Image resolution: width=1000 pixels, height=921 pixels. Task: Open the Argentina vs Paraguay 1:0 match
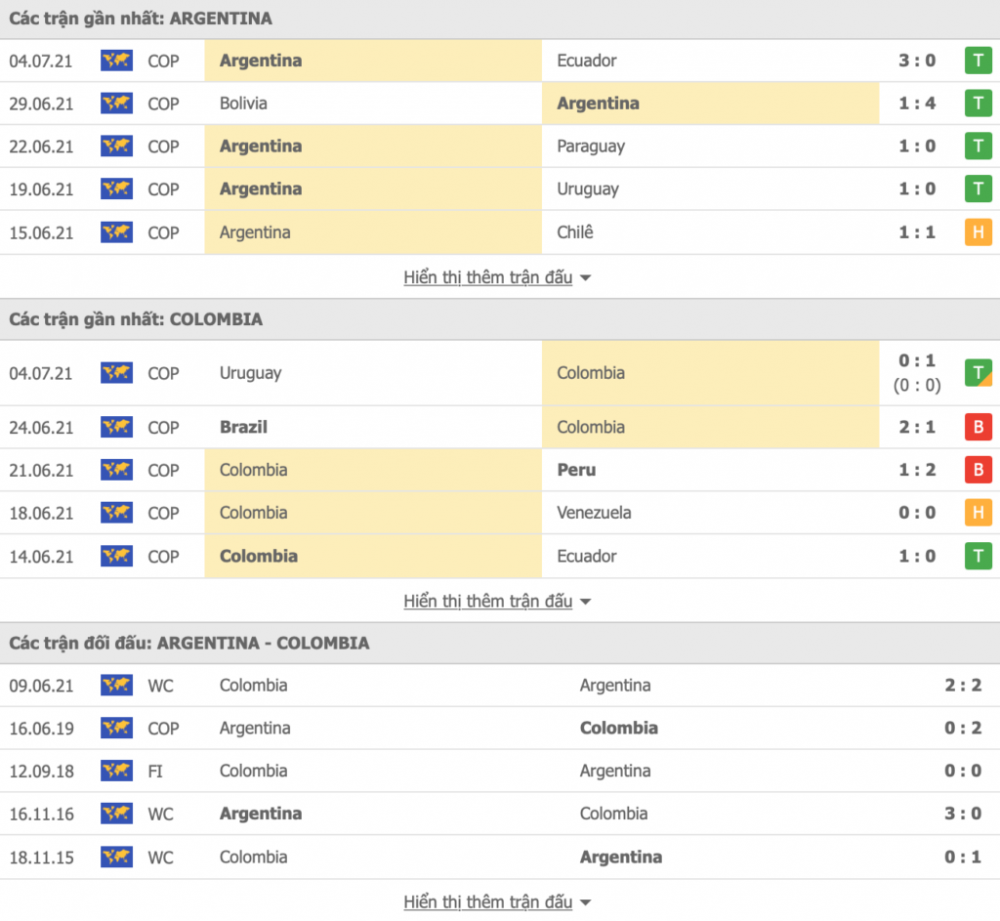point(500,146)
